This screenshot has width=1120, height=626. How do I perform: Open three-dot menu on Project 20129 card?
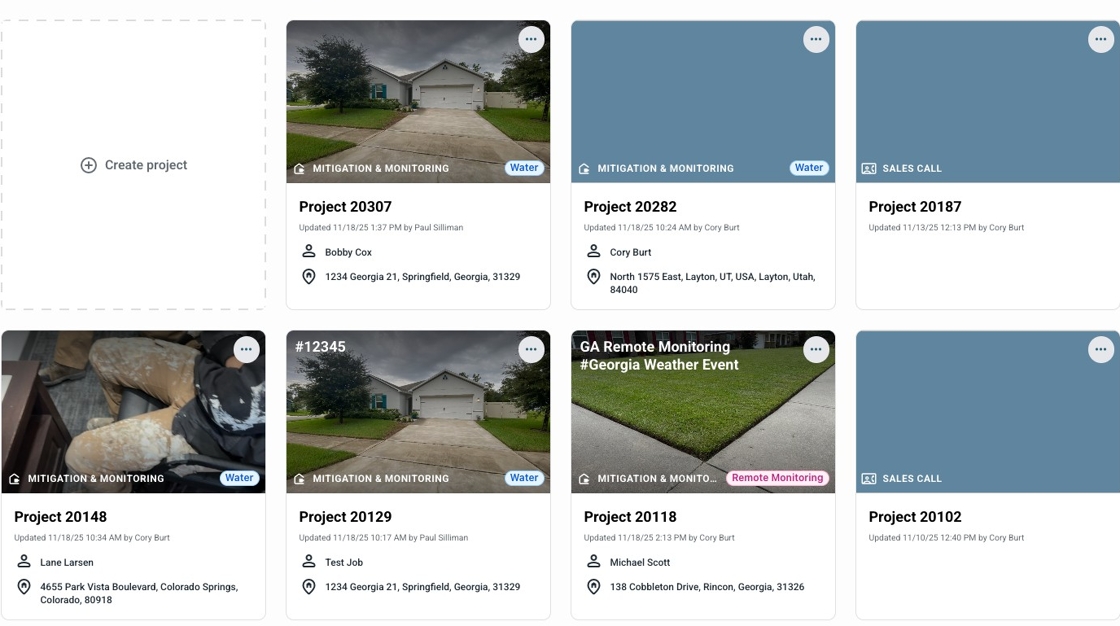[531, 349]
